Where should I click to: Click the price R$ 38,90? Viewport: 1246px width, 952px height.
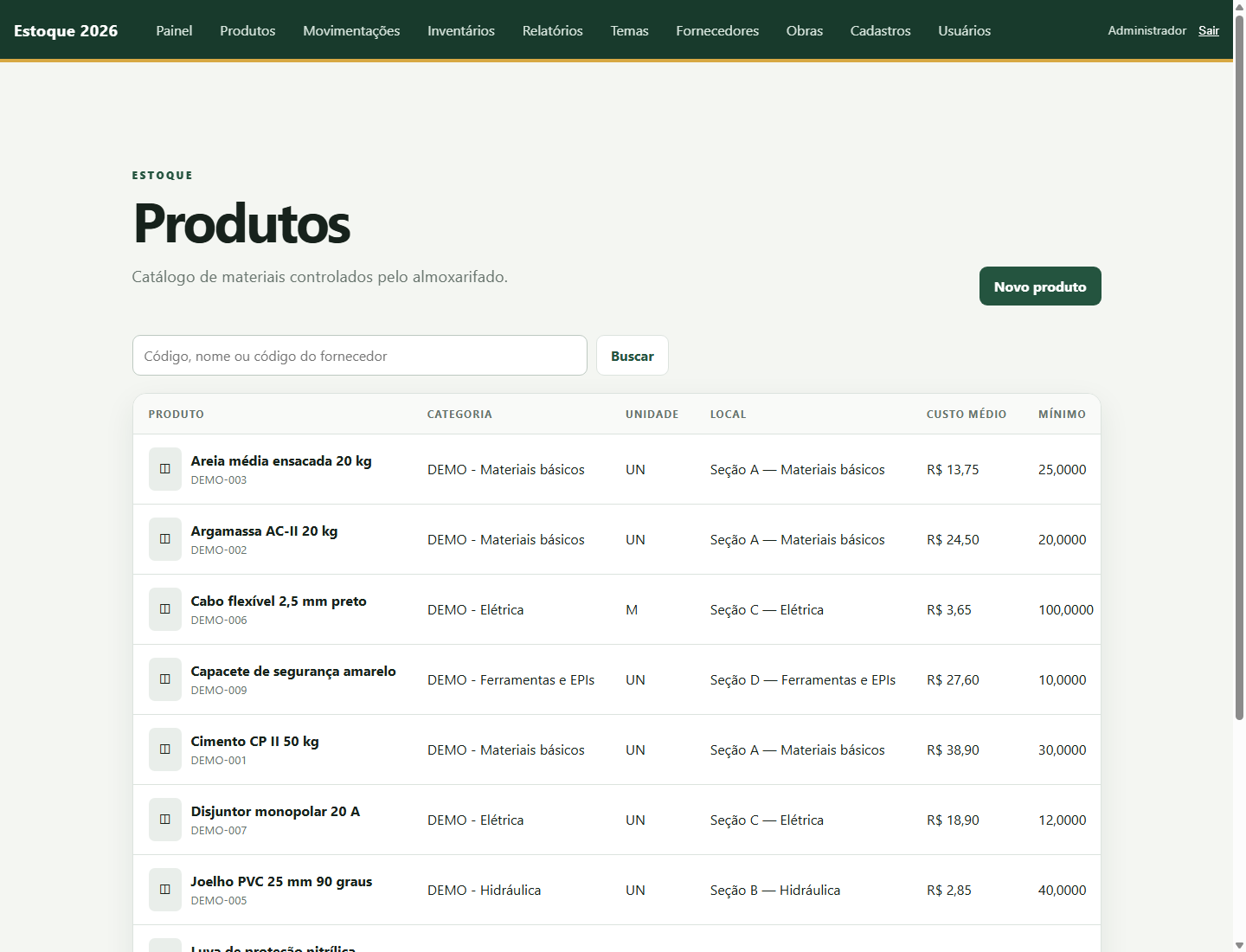[953, 749]
